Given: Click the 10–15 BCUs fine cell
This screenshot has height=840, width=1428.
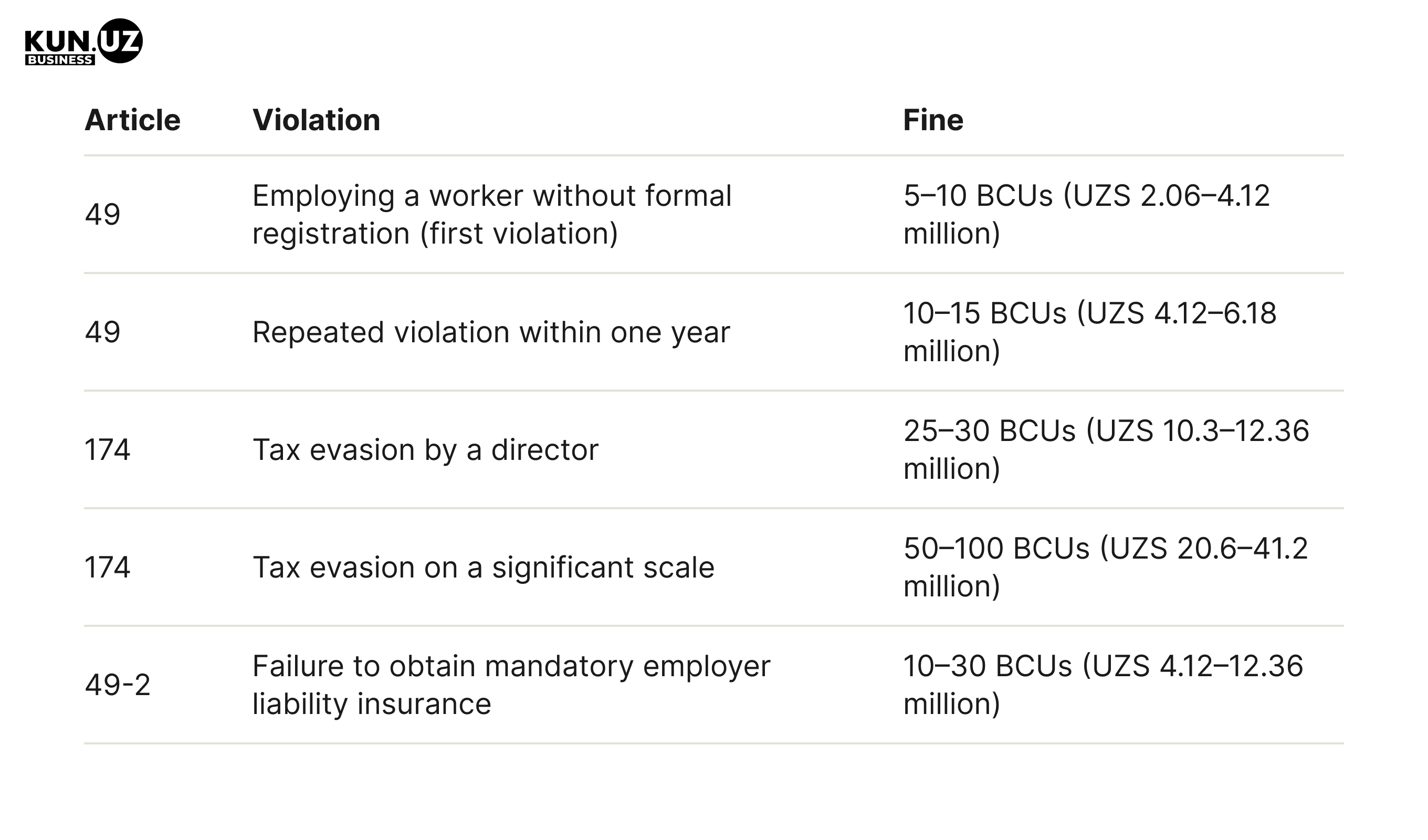Looking at the screenshot, I should click(1090, 332).
